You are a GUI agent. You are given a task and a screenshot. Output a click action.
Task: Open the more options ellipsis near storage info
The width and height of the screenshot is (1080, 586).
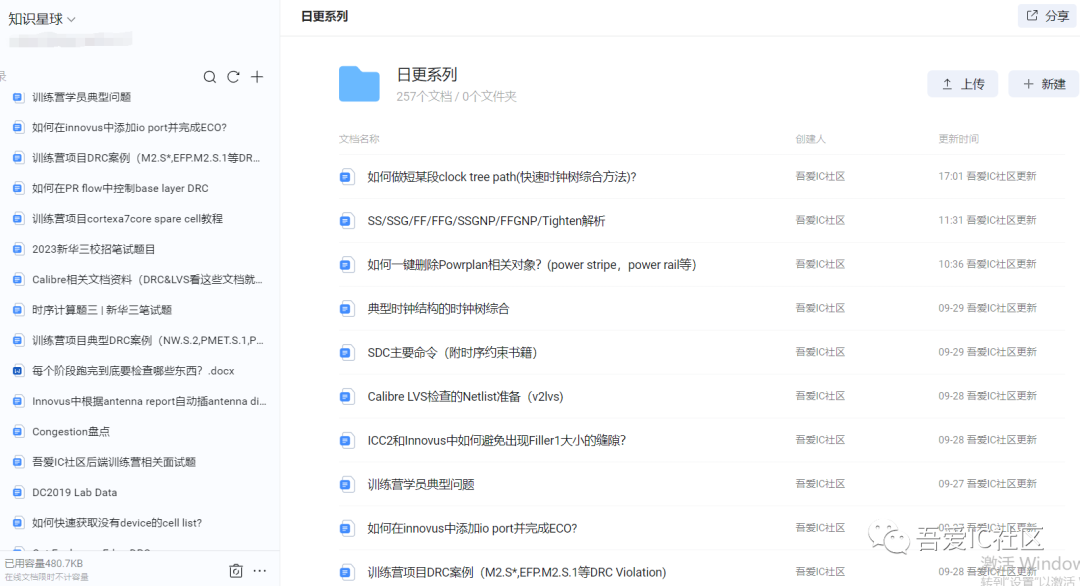tap(259, 570)
